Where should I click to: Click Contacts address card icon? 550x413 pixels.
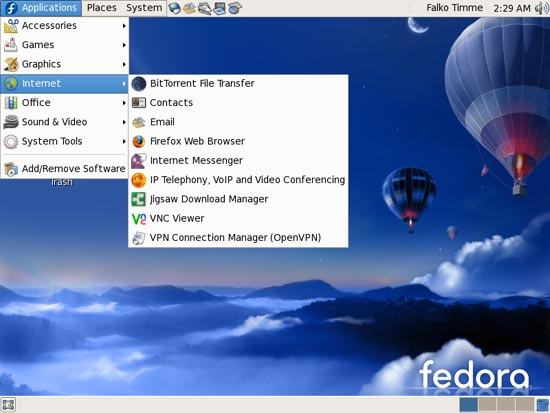coord(139,103)
